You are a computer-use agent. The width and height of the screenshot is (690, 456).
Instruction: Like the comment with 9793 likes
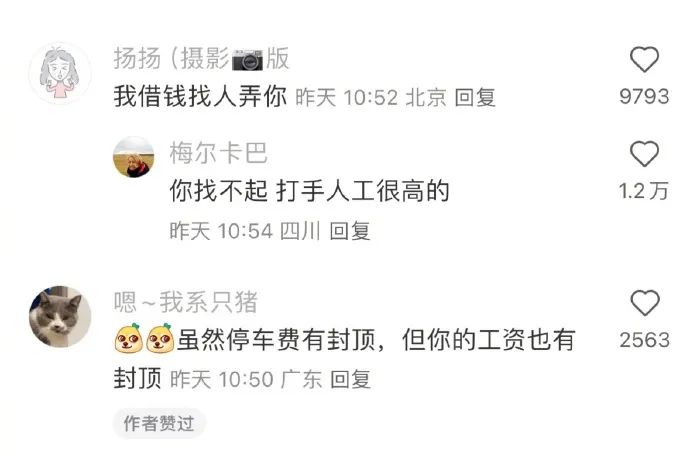pyautogui.click(x=644, y=59)
